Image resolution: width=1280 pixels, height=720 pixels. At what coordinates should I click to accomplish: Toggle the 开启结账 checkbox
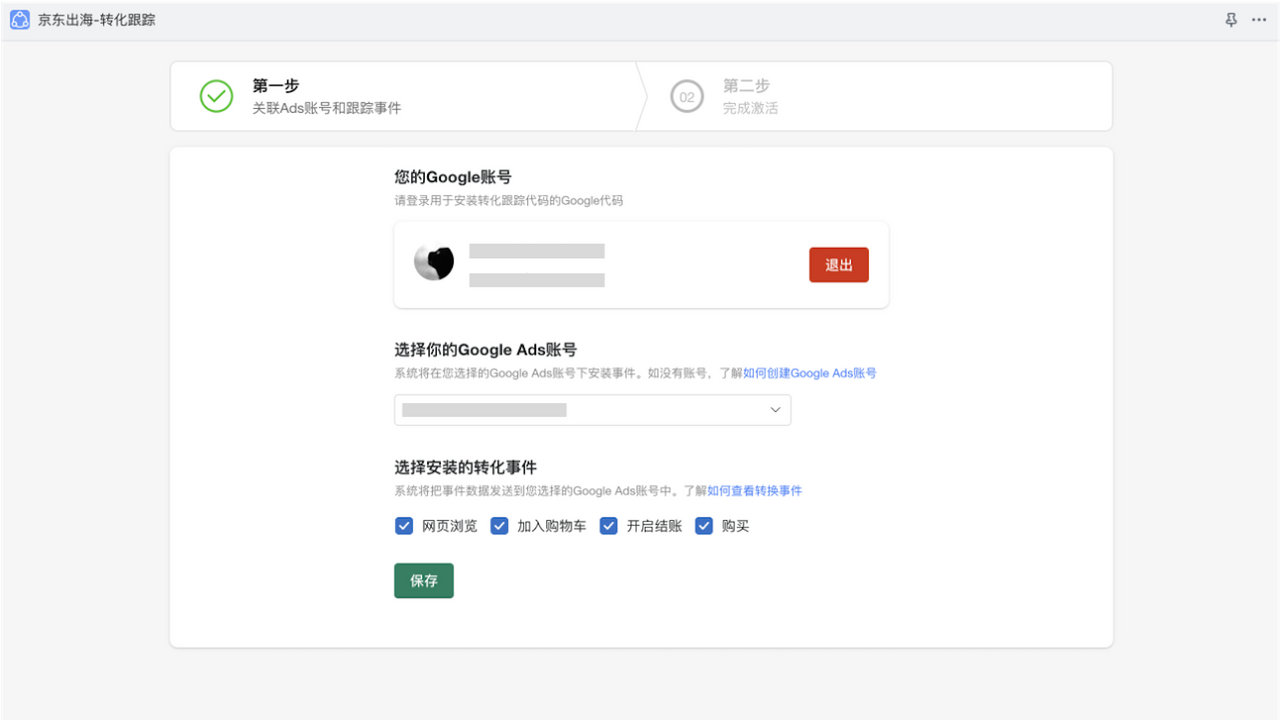608,526
